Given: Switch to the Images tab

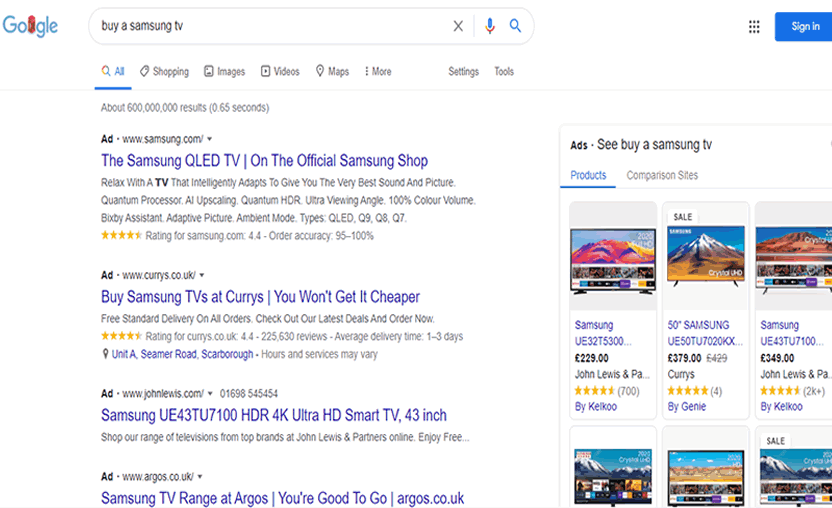Looking at the screenshot, I should click(224, 71).
